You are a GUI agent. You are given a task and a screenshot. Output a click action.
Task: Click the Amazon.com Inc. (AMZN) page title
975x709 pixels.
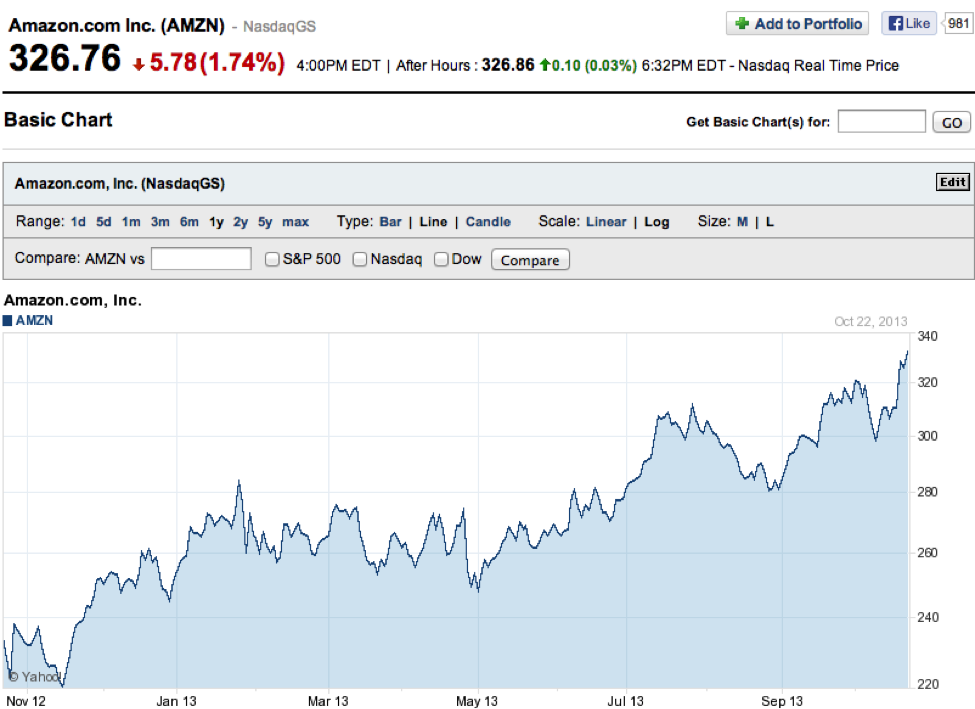pos(116,25)
